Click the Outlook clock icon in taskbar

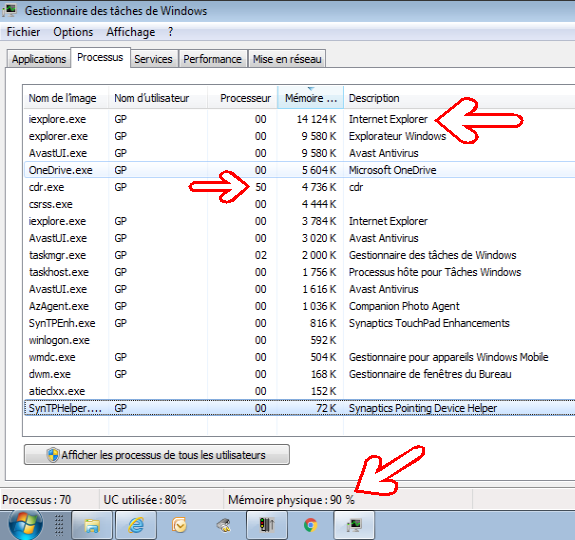[179, 525]
